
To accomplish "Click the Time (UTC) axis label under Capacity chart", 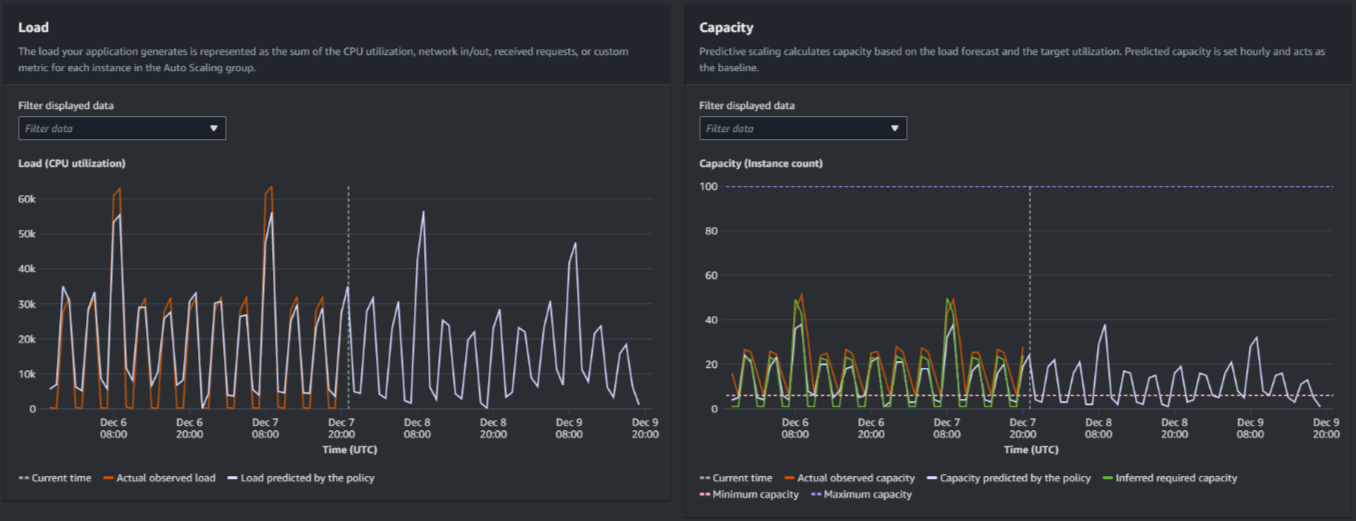I will pos(1030,449).
